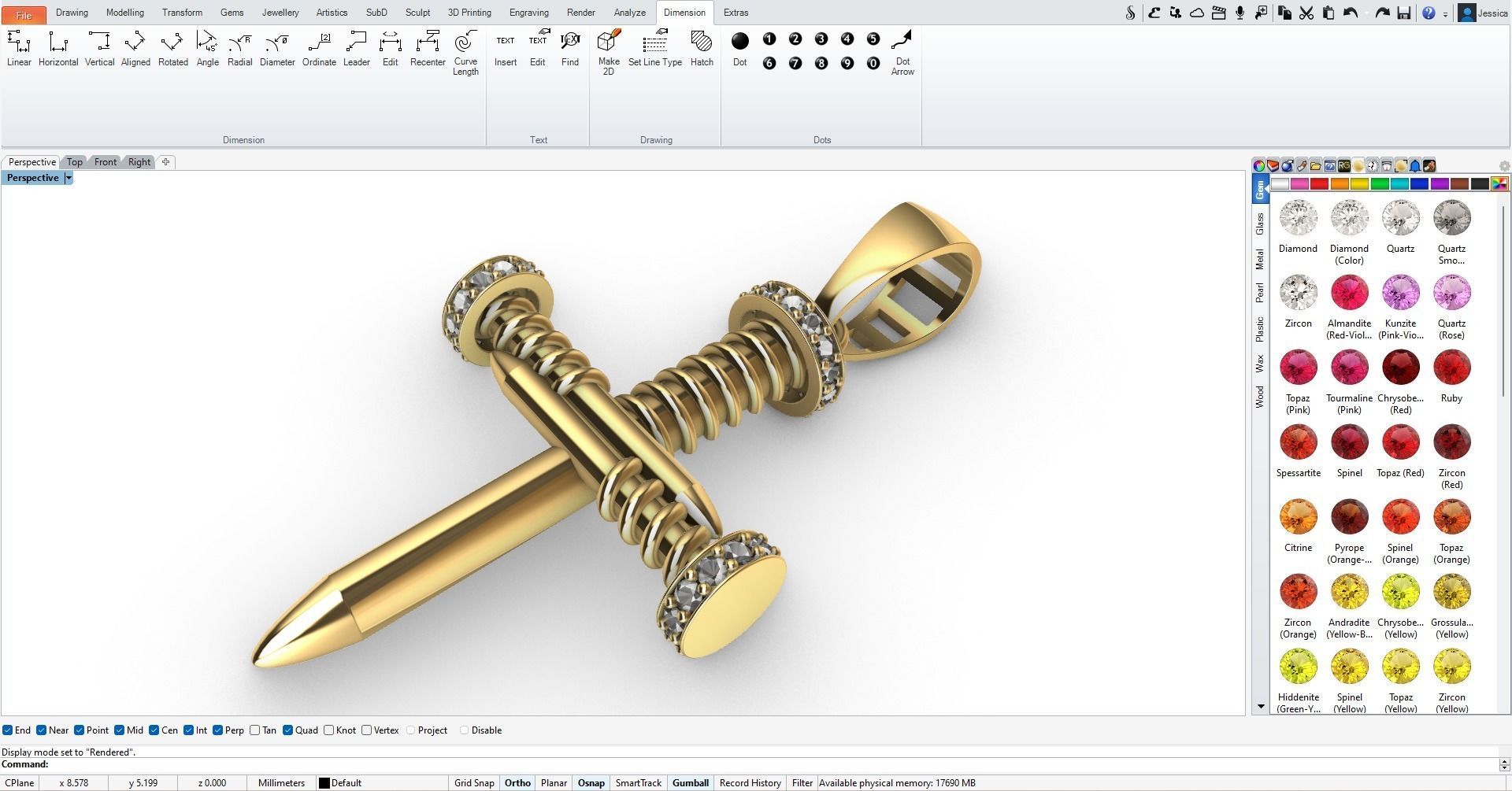Image resolution: width=1512 pixels, height=791 pixels.
Task: Expand the help options dropdown arrow
Action: click(x=1445, y=14)
